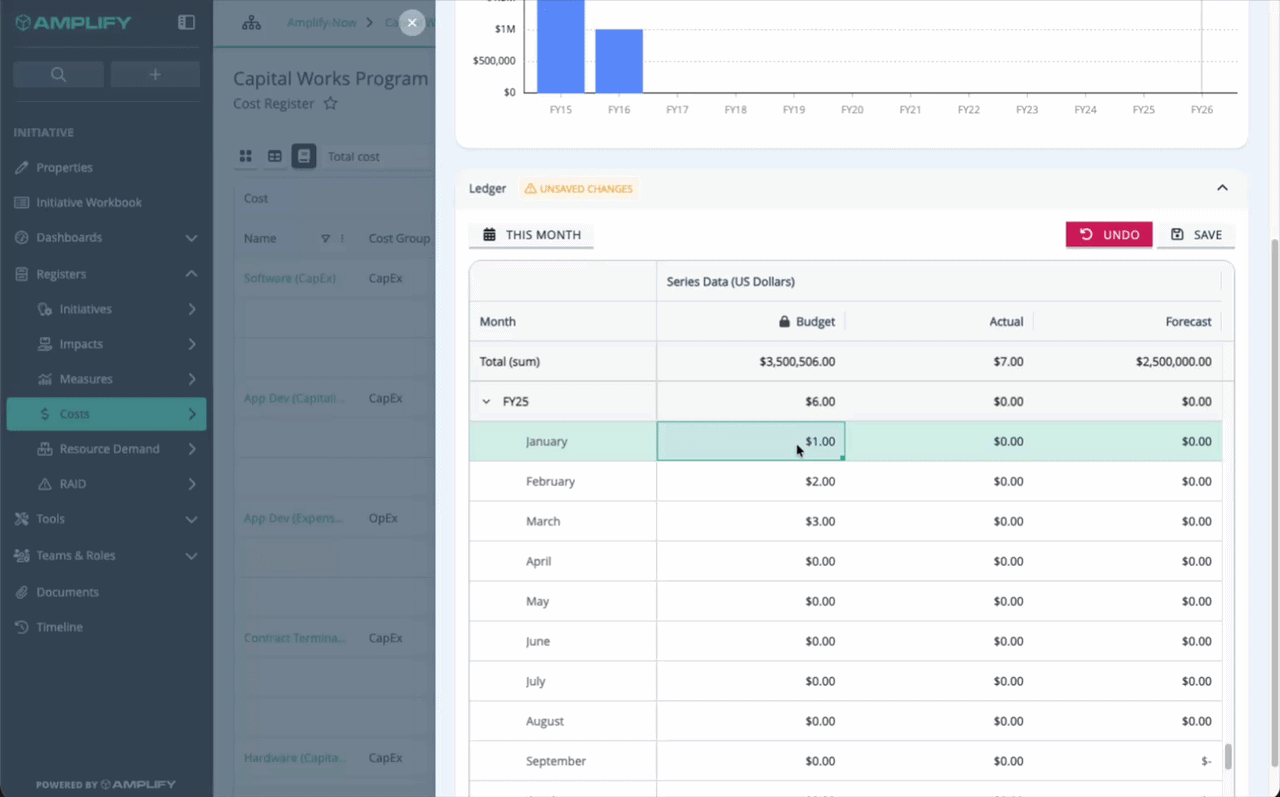
Task: Star the Cost Register as favorite
Action: tap(330, 104)
